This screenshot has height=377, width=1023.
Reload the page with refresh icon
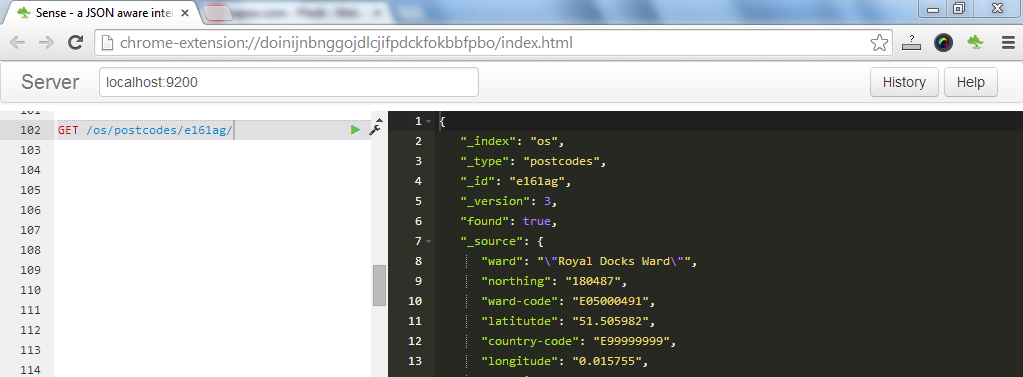point(76,43)
